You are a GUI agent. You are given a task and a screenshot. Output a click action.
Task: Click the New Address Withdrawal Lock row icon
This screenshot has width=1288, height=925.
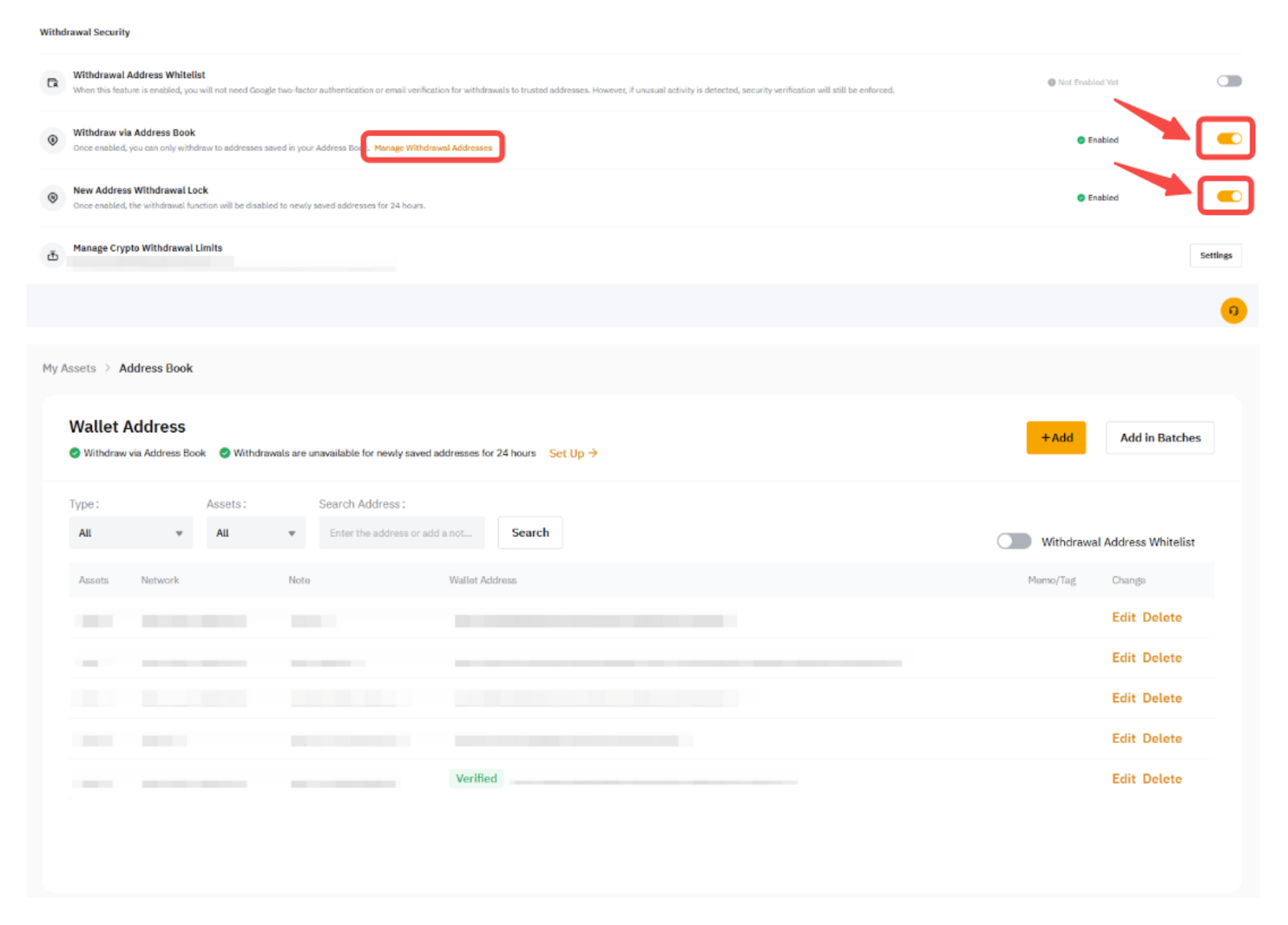(x=52, y=198)
